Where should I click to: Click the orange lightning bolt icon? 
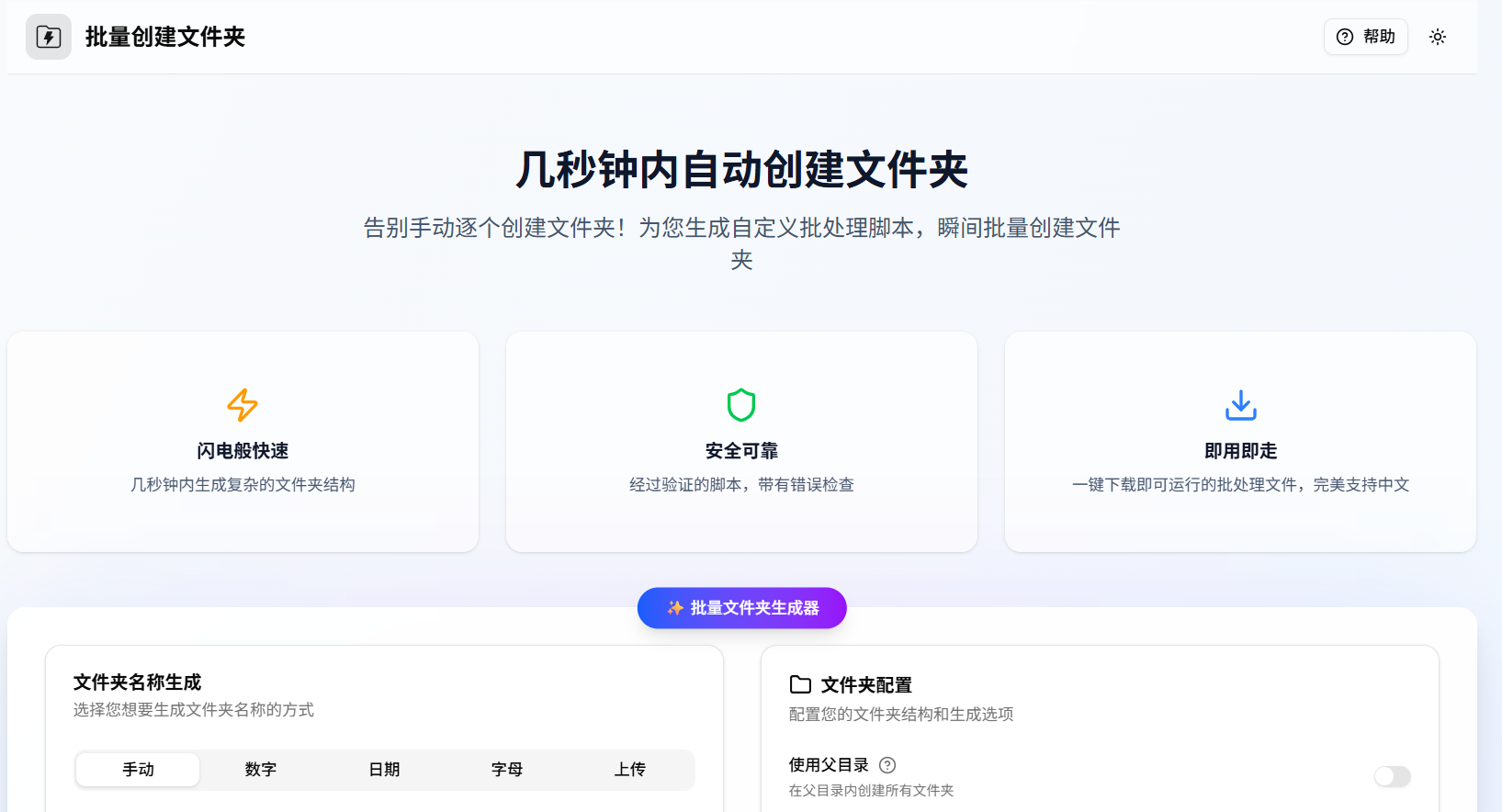243,405
